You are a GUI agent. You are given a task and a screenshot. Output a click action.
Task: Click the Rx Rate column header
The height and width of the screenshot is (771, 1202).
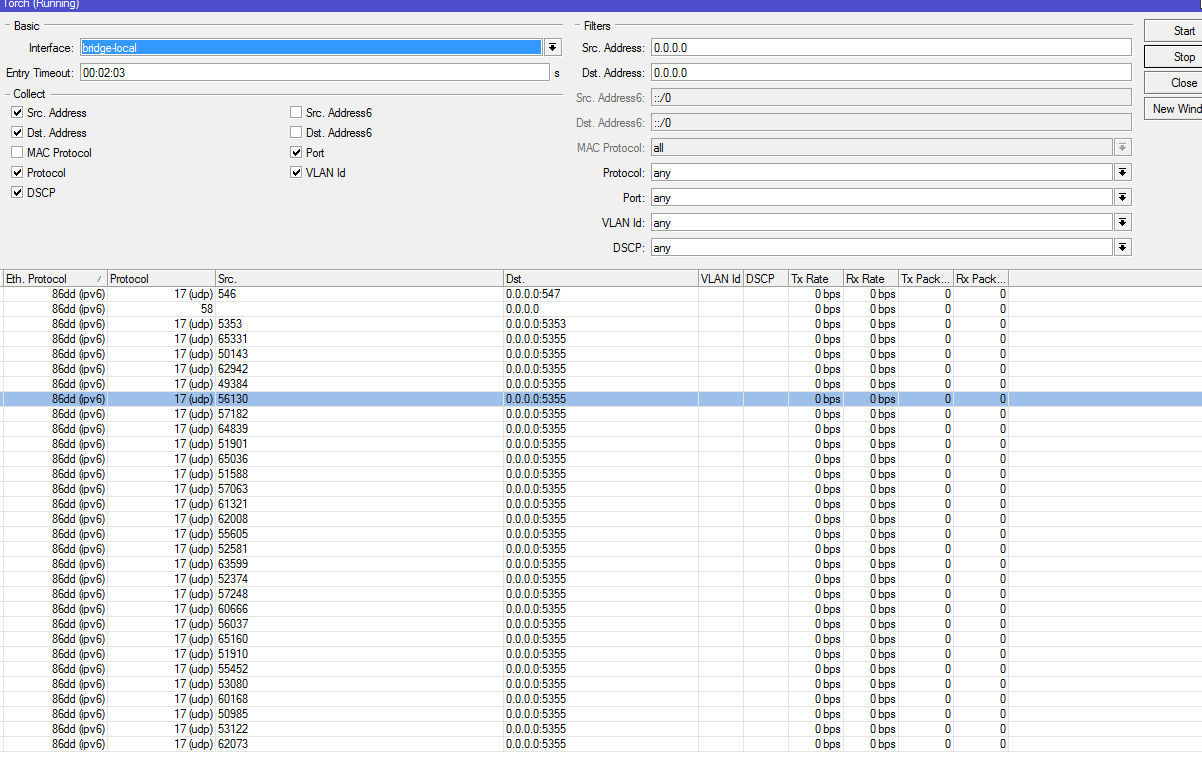pyautogui.click(x=867, y=279)
